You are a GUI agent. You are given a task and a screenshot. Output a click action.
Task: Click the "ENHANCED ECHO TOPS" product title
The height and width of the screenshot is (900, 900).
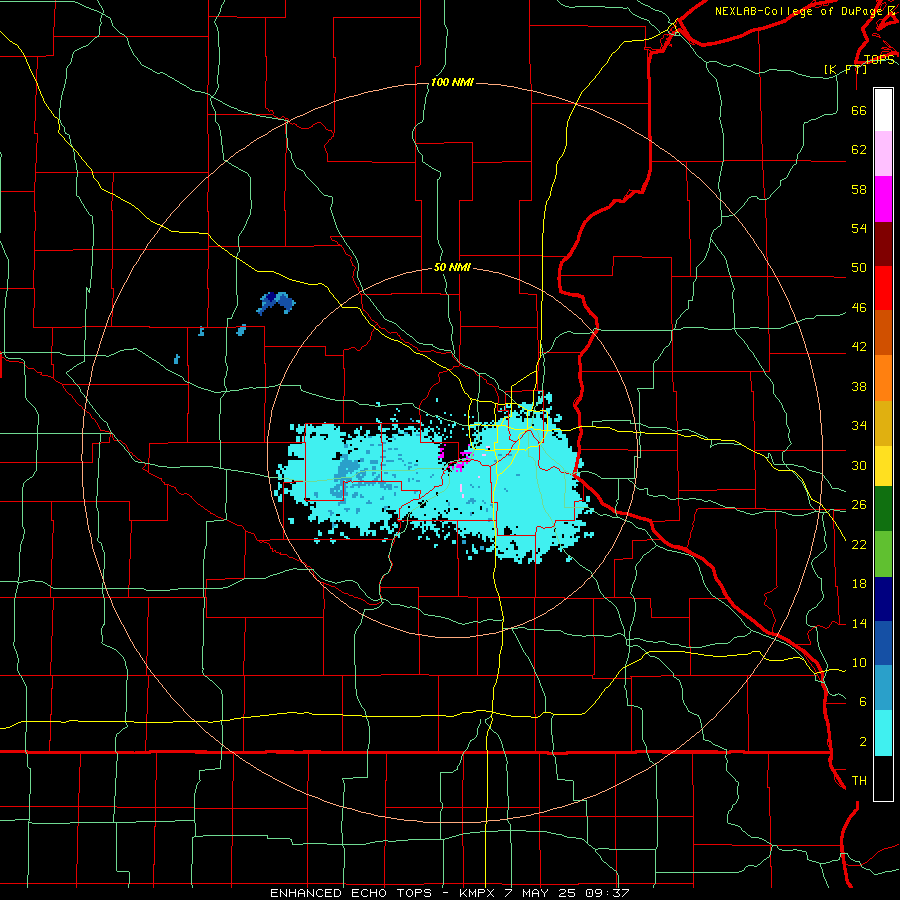point(351,893)
